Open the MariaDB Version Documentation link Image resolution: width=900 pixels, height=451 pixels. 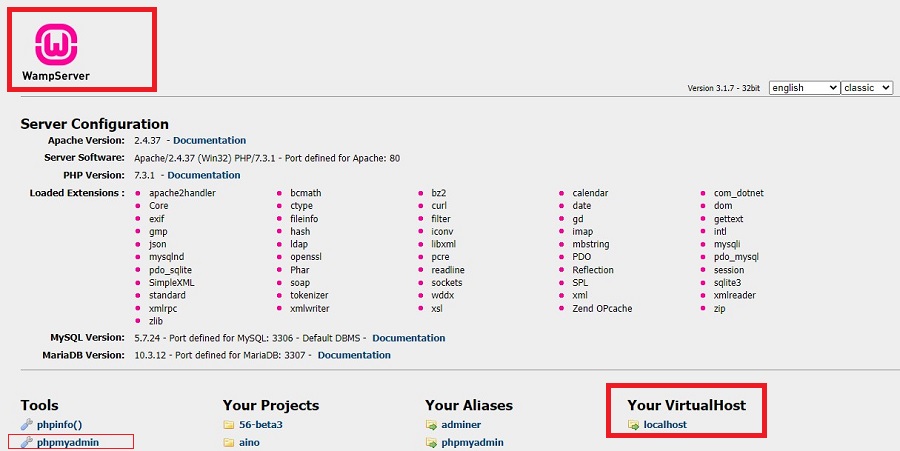[354, 355]
